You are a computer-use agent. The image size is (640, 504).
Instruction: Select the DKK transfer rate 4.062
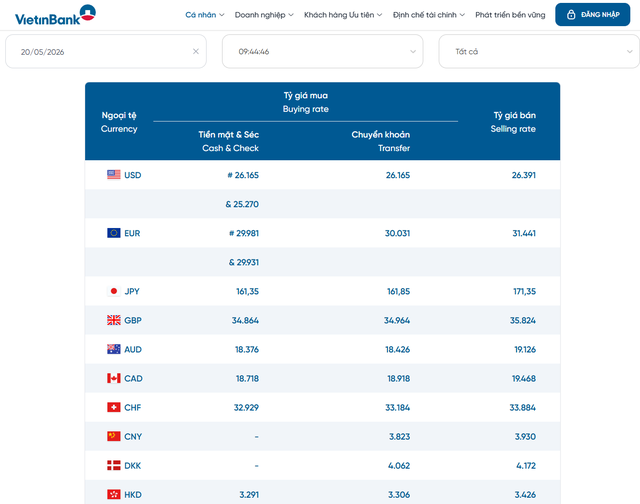point(399,466)
